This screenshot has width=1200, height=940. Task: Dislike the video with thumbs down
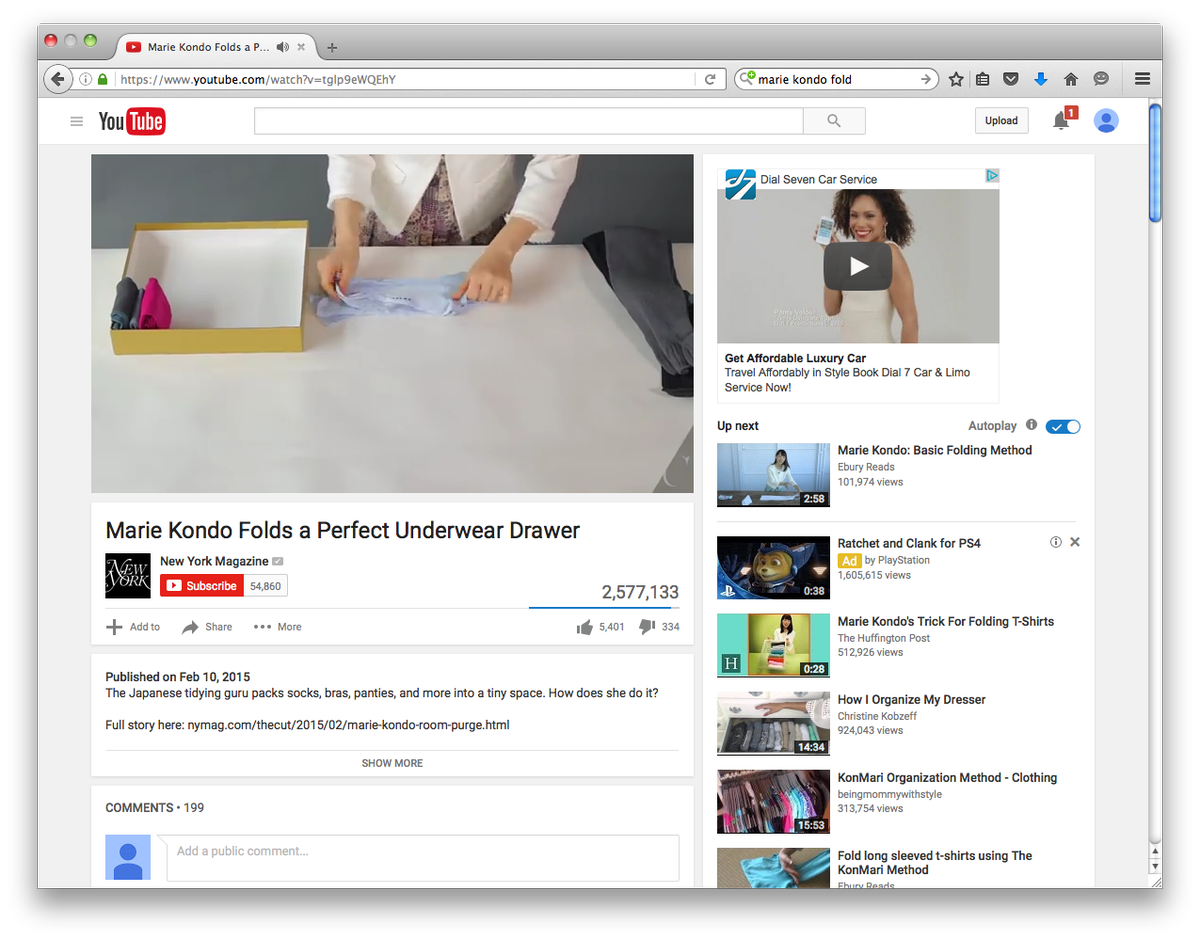click(646, 627)
